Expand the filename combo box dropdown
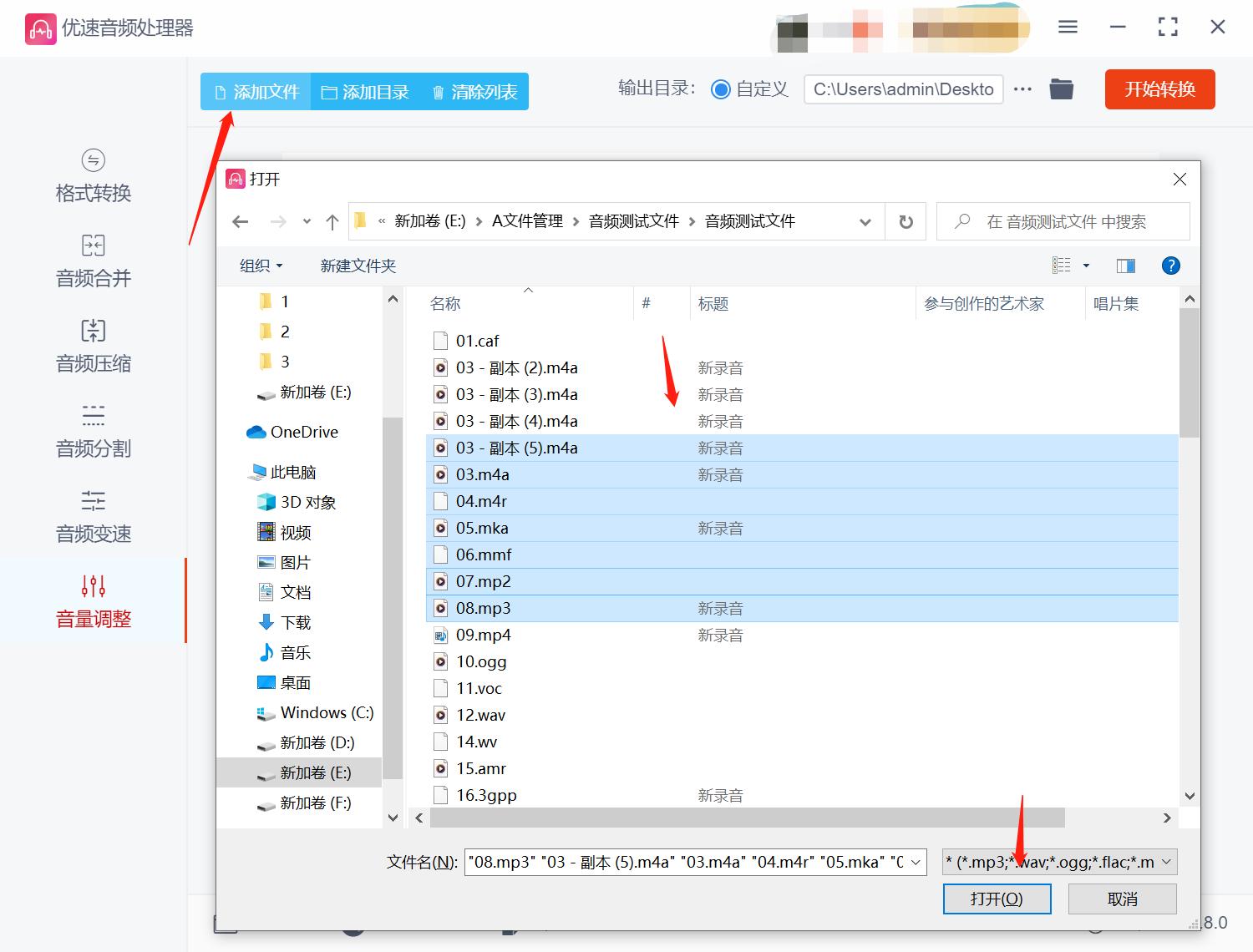Image resolution: width=1253 pixels, height=952 pixels. 916,861
